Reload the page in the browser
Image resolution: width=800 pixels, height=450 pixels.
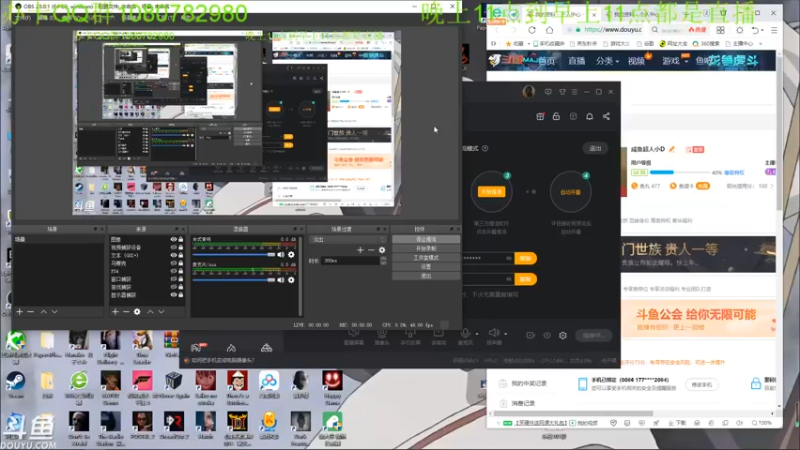532,30
